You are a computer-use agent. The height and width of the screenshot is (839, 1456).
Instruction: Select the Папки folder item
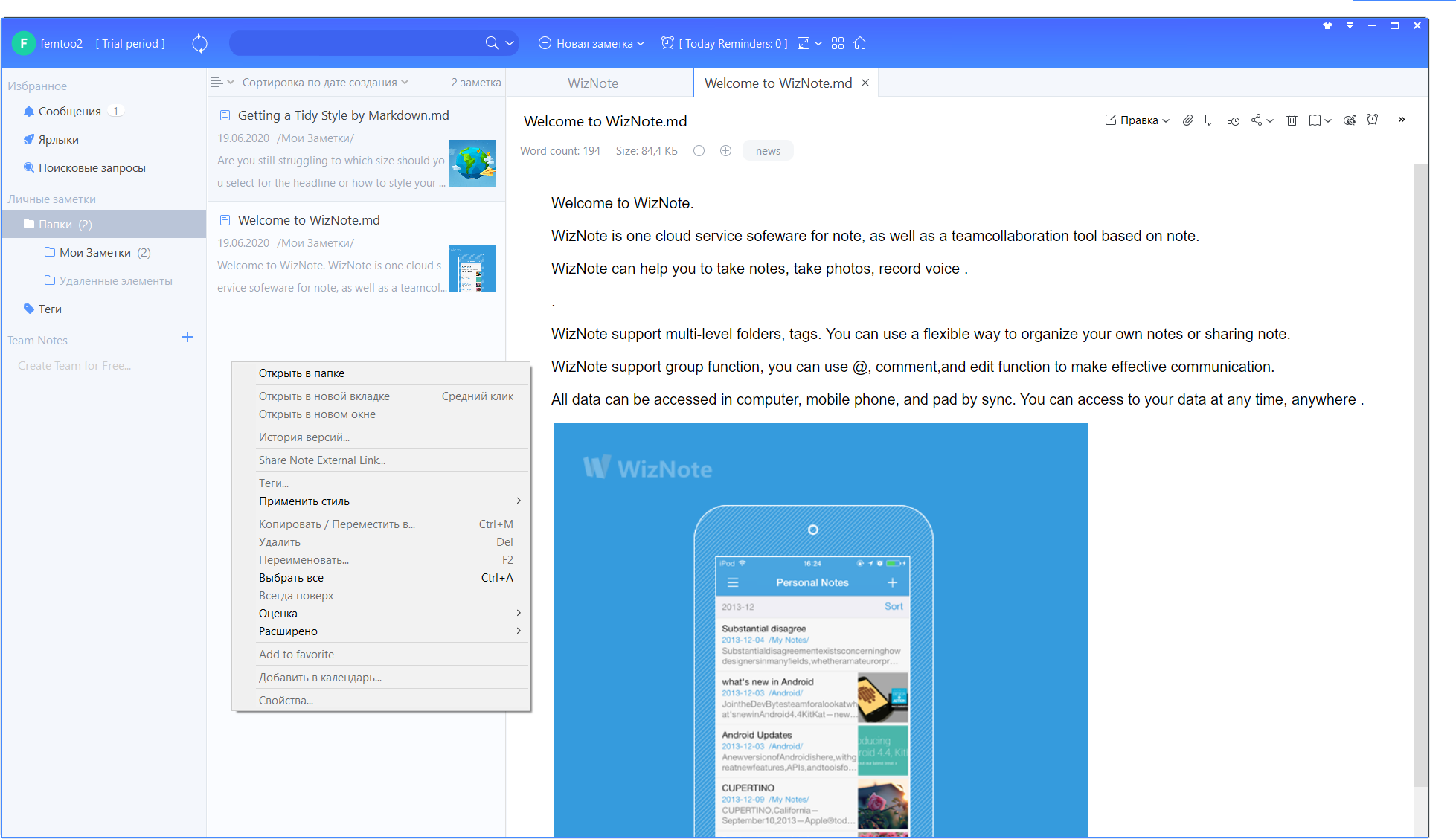103,224
